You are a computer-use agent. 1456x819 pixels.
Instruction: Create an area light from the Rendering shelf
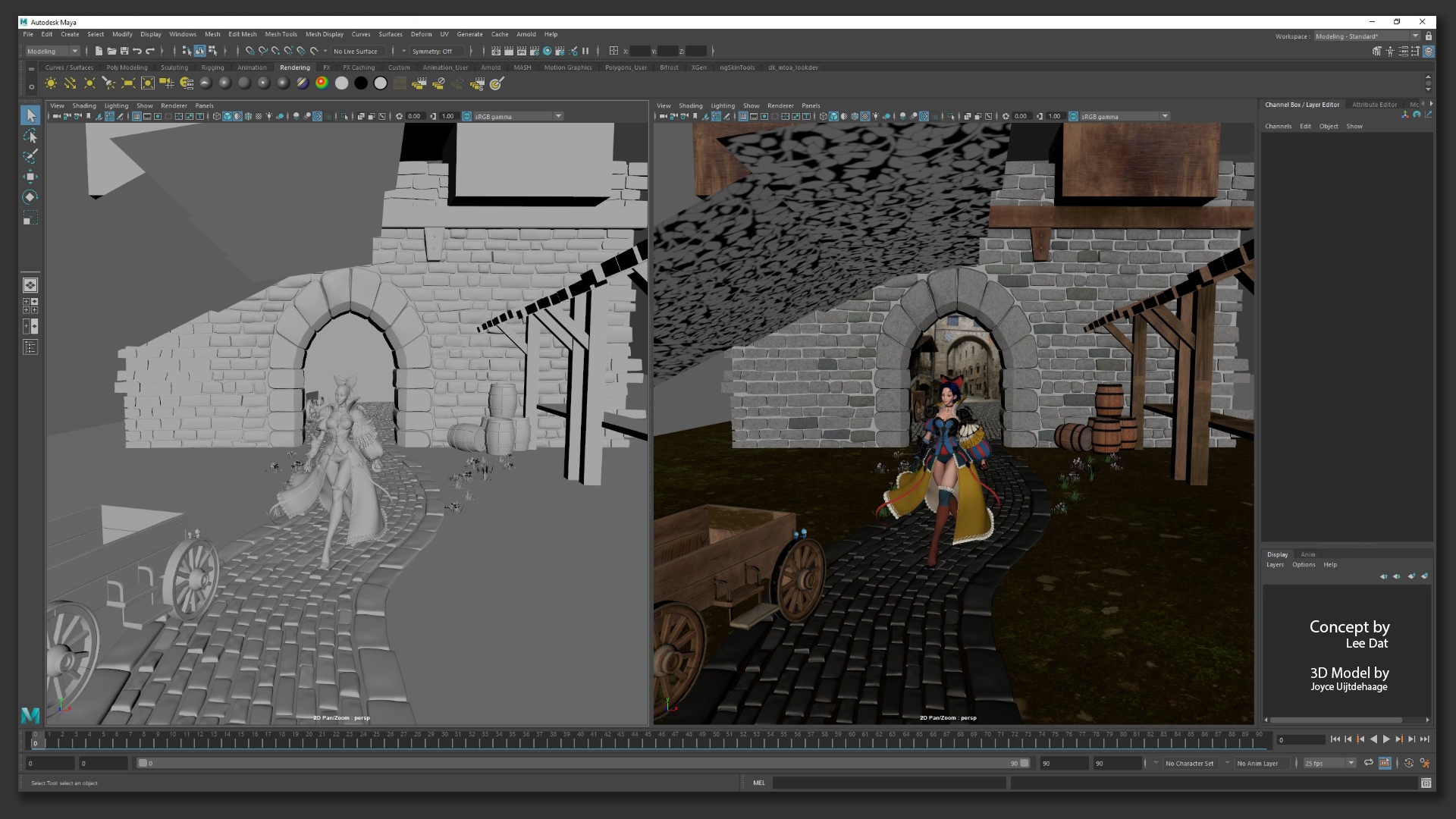click(128, 83)
